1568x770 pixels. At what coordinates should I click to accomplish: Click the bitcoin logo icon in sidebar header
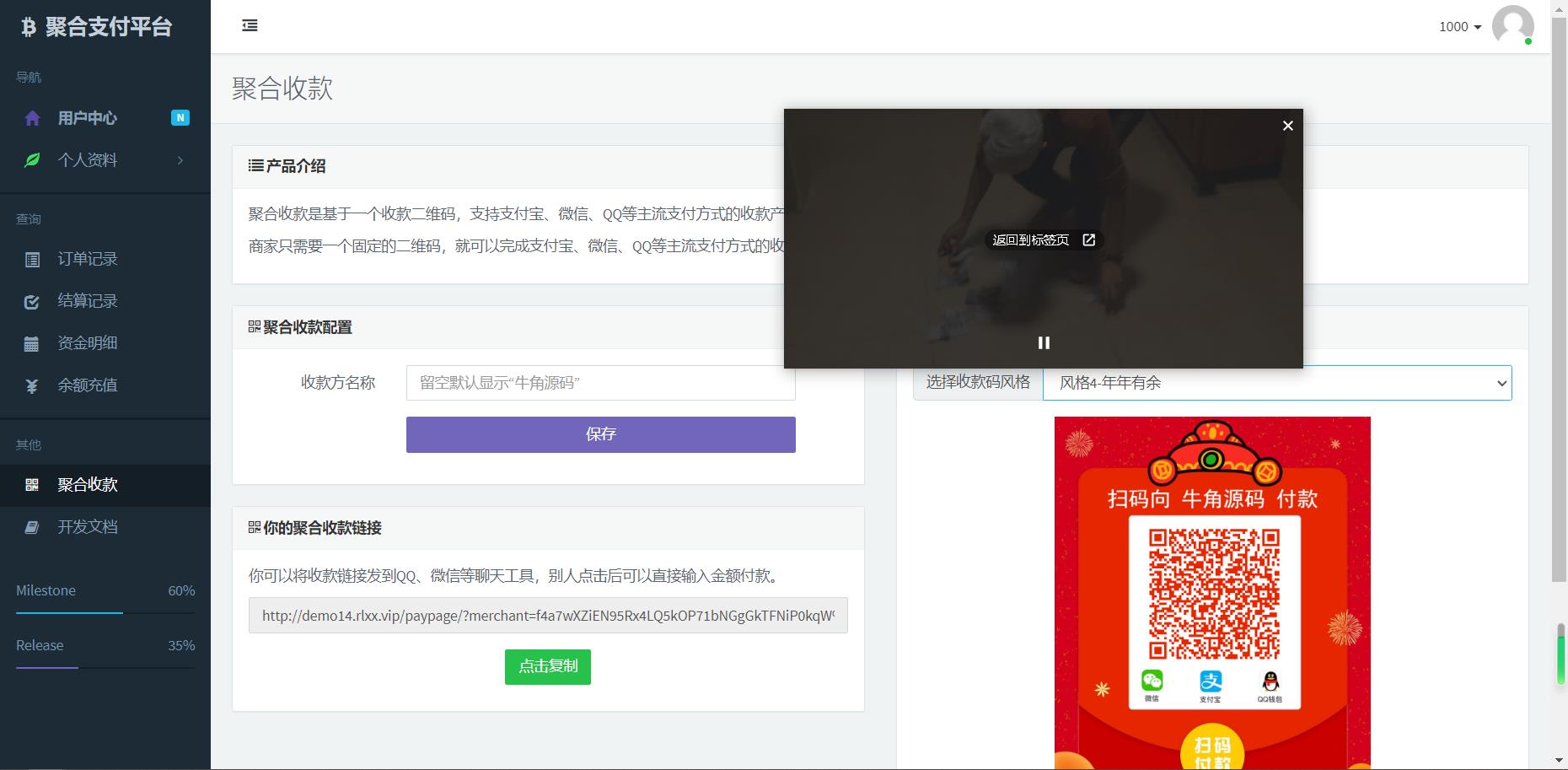pos(29,27)
